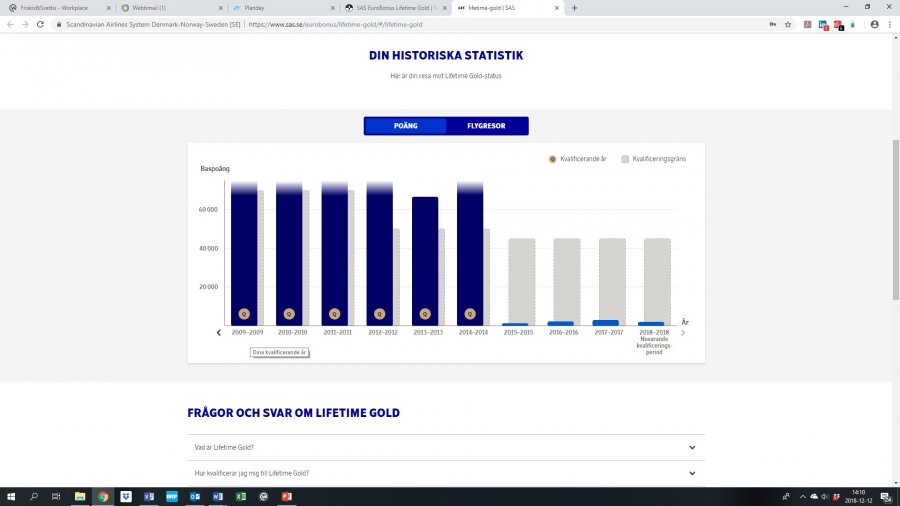Click the browser back arrow
The height and width of the screenshot is (506, 900).
coord(10,24)
